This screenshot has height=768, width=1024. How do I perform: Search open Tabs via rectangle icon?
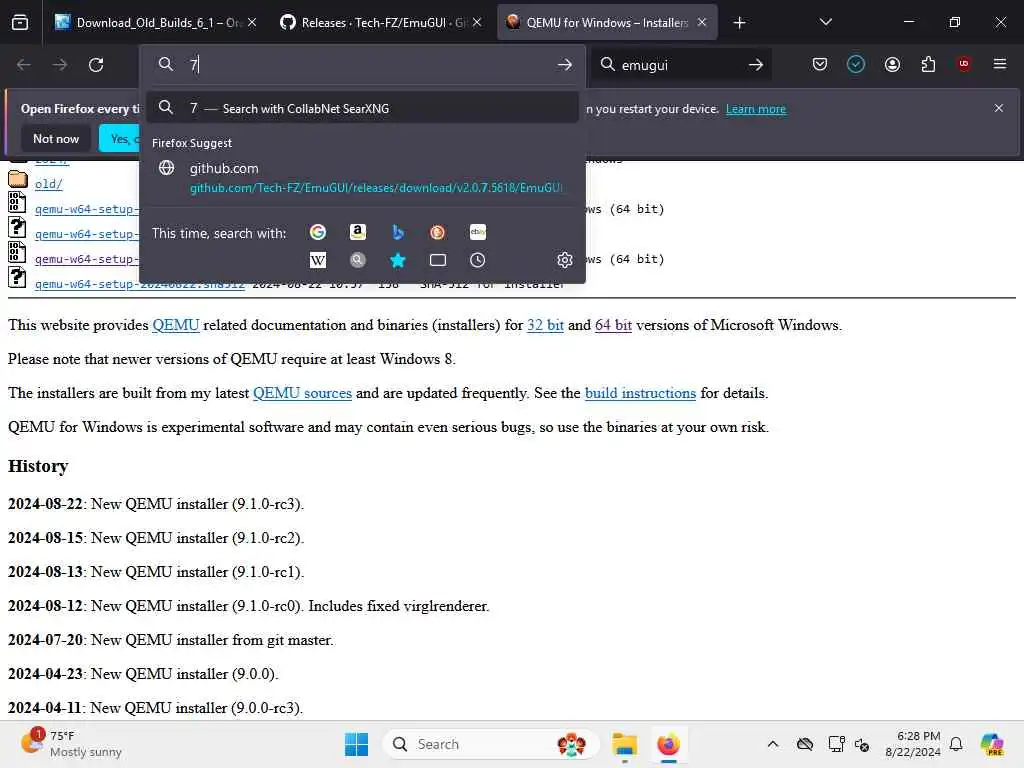(x=438, y=261)
